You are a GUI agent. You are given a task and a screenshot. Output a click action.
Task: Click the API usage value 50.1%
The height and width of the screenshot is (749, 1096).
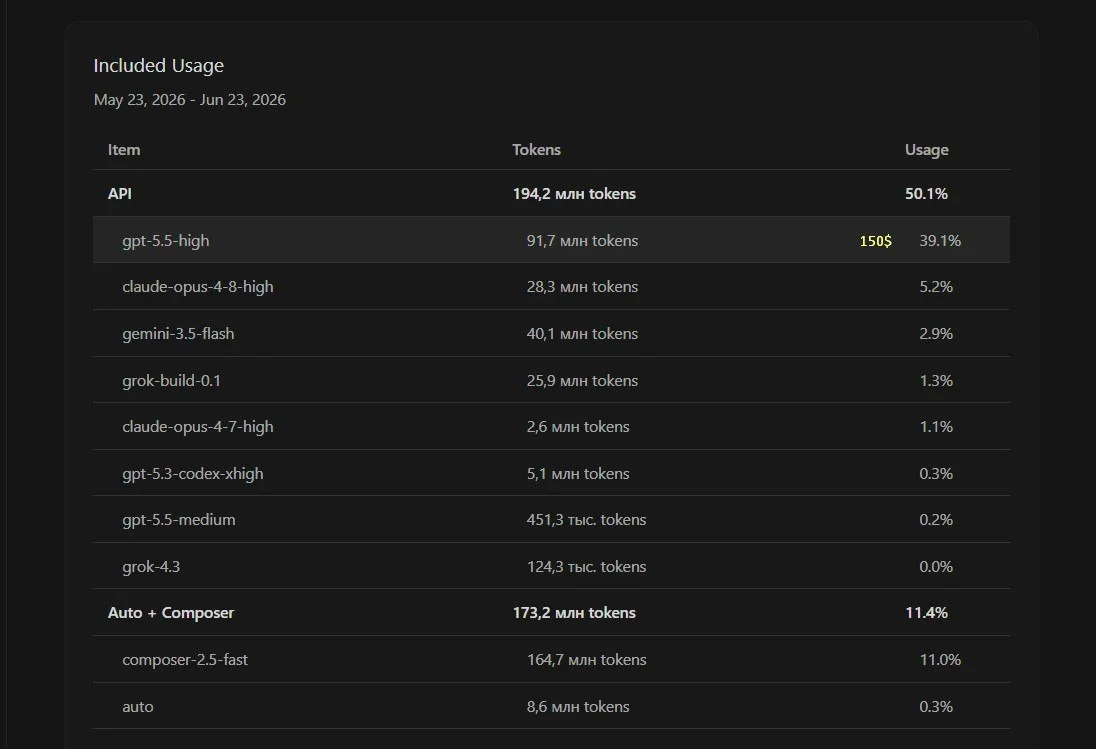(926, 194)
